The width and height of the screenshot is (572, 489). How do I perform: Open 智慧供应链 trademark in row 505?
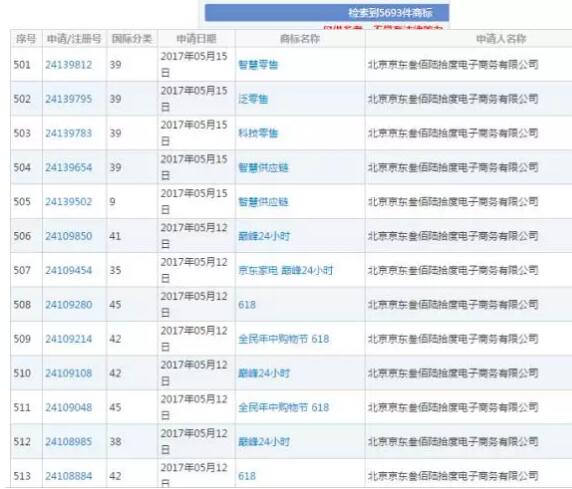pyautogui.click(x=263, y=202)
